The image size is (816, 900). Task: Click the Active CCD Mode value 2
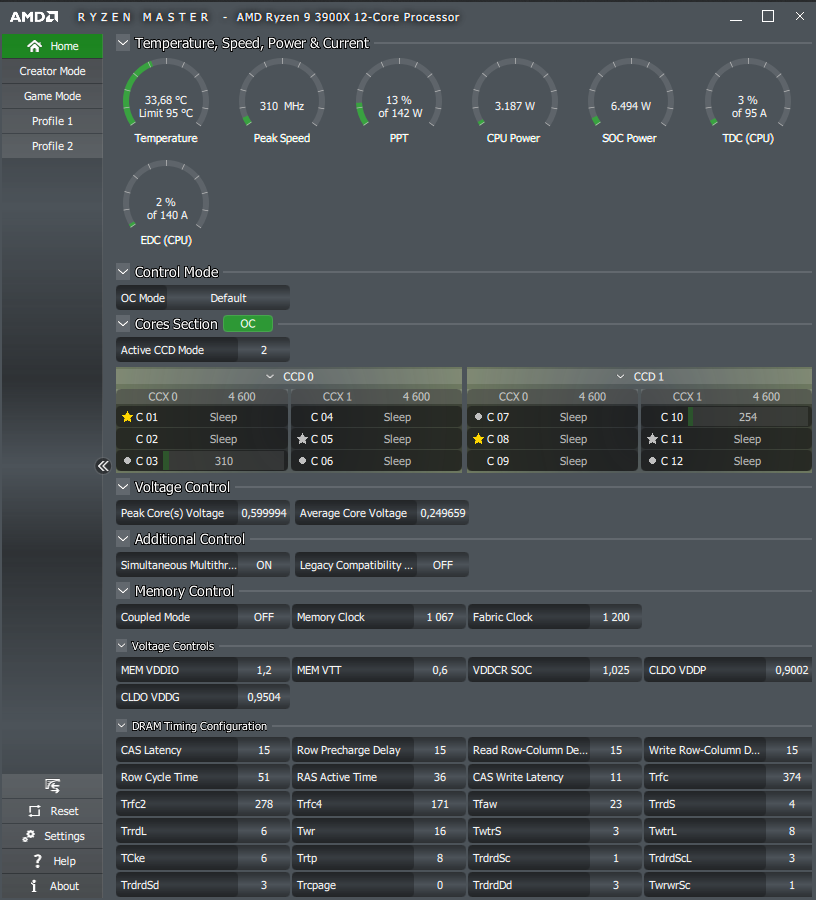point(264,350)
